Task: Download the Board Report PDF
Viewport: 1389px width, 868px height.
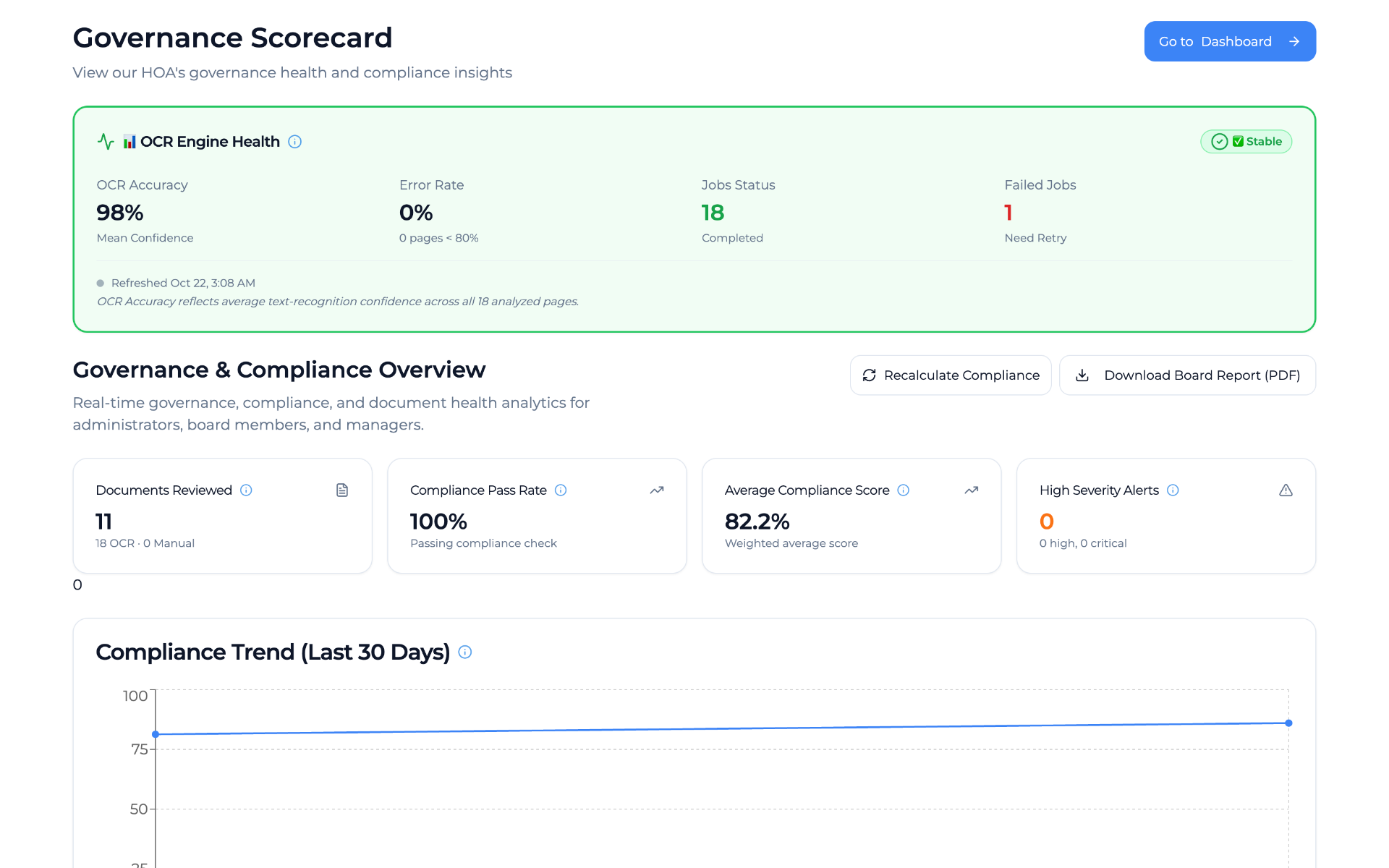Action: pos(1187,375)
